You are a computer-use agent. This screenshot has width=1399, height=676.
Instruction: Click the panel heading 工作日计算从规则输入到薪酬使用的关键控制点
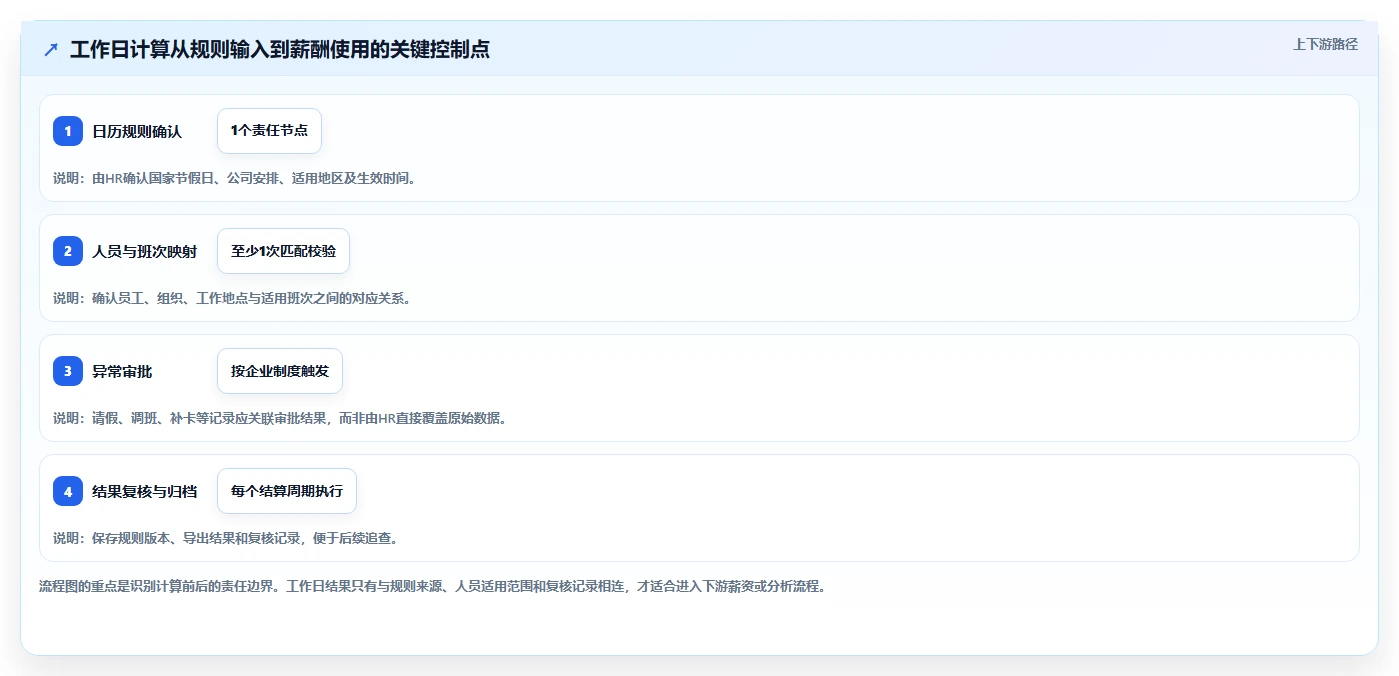tap(280, 49)
